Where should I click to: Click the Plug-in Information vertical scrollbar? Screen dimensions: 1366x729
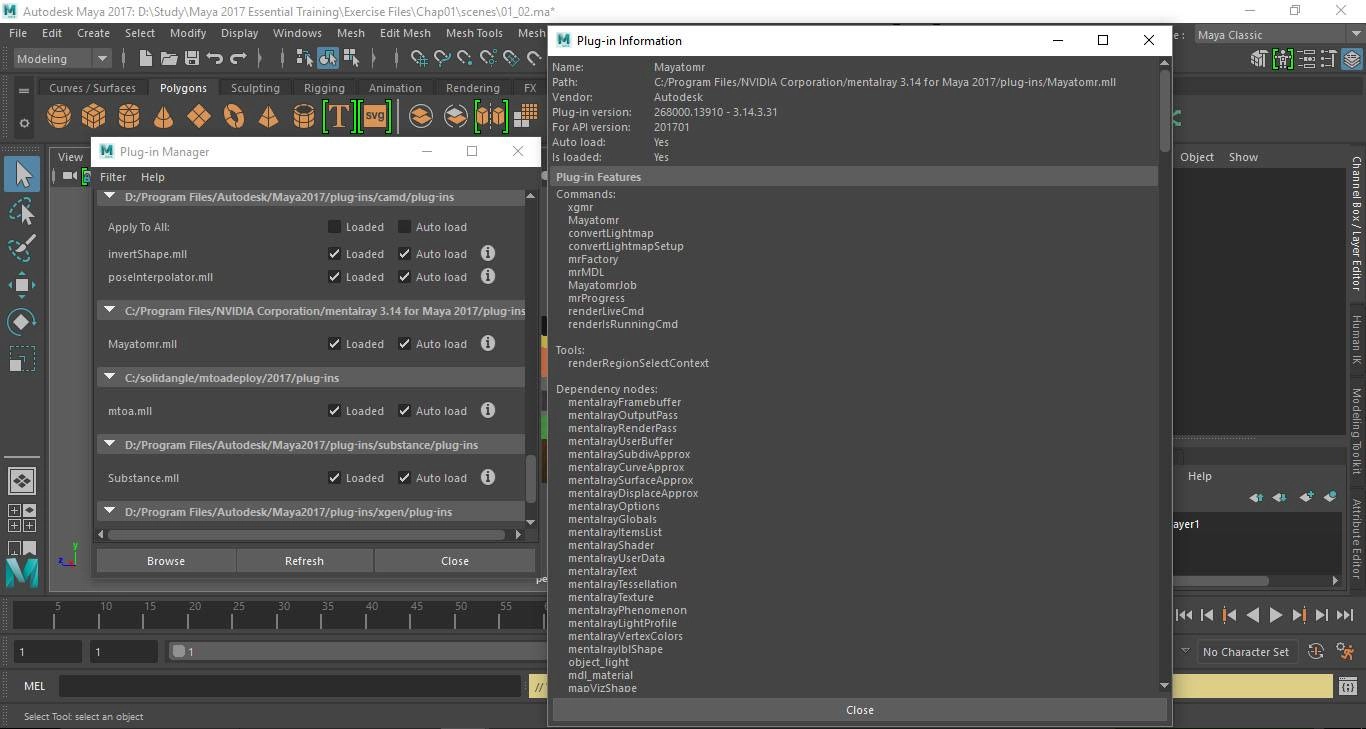[x=1164, y=110]
